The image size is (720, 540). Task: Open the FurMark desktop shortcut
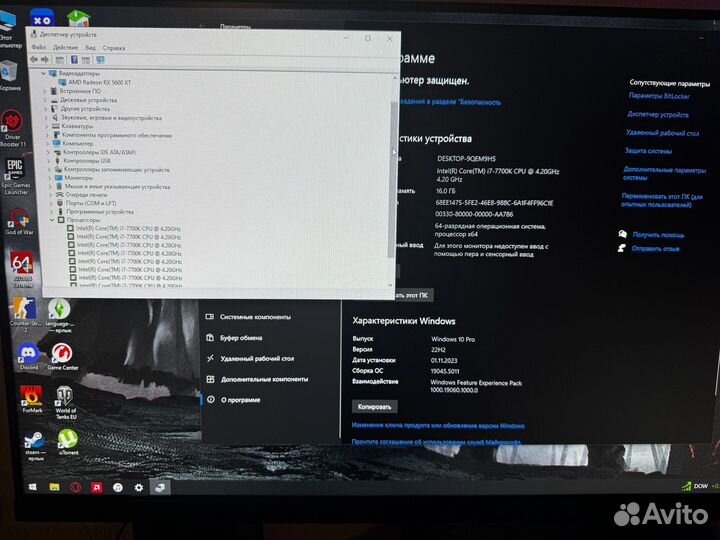click(31, 396)
